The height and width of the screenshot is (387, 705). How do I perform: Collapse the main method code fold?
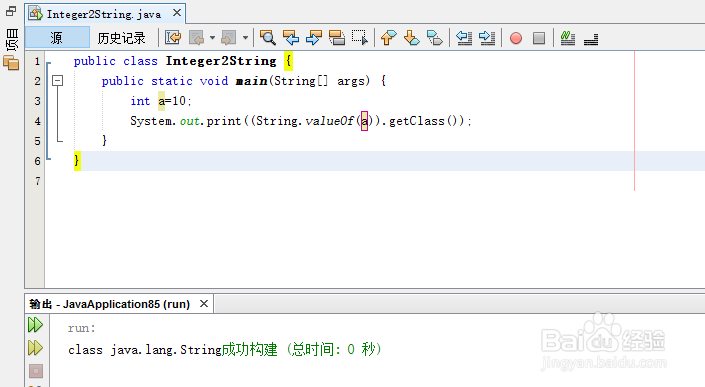point(58,80)
